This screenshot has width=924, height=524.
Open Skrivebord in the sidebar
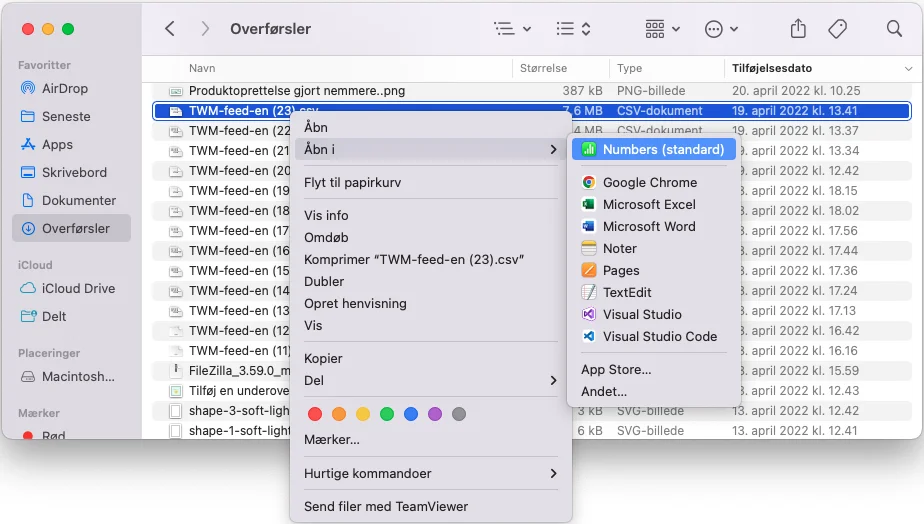(x=71, y=172)
